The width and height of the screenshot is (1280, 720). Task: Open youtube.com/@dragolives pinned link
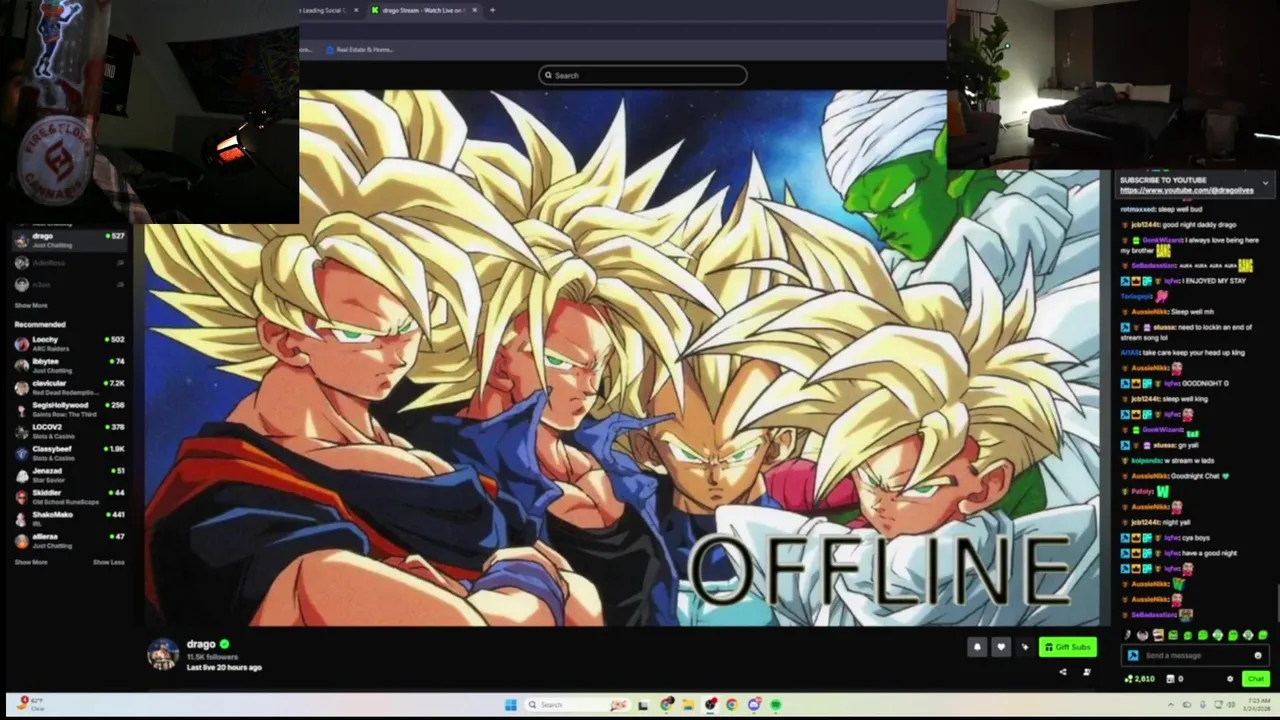(1186, 190)
